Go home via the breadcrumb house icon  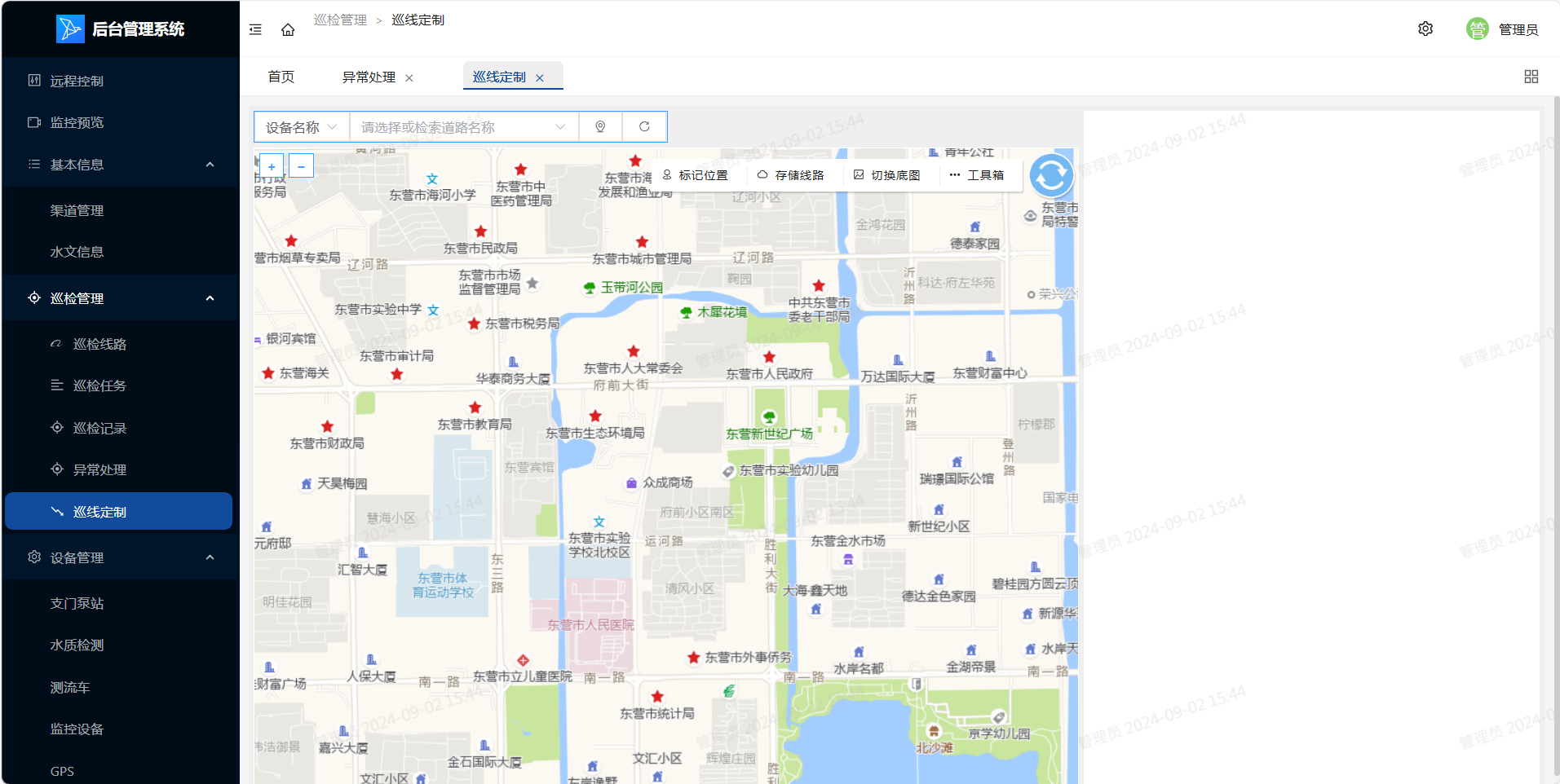(x=288, y=29)
